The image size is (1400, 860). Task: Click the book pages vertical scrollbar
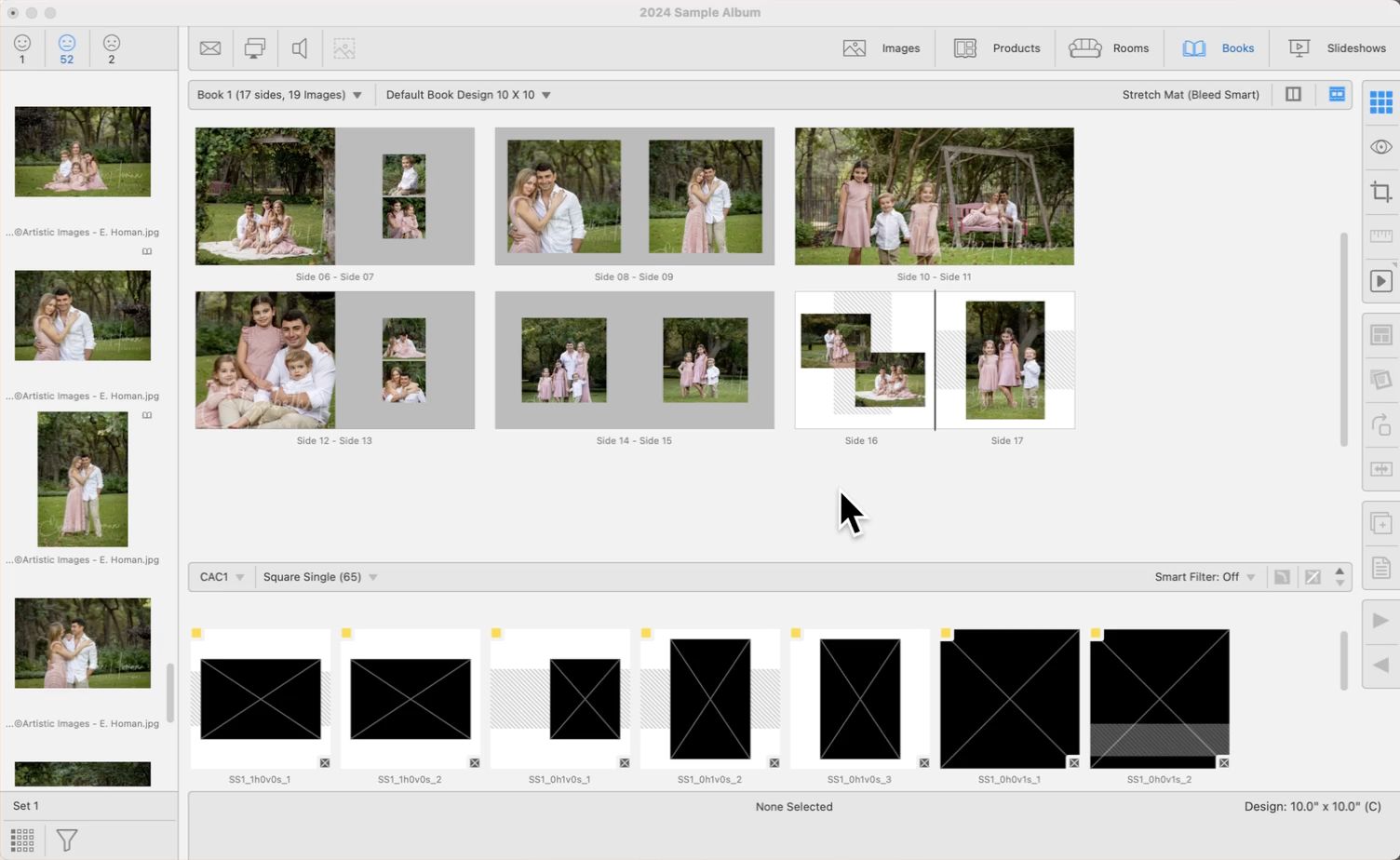pos(1343,340)
